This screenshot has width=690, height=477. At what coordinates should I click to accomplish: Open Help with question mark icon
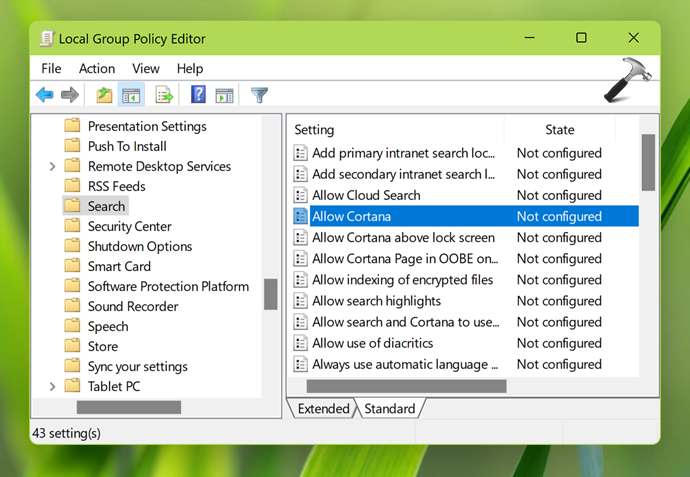[x=198, y=95]
